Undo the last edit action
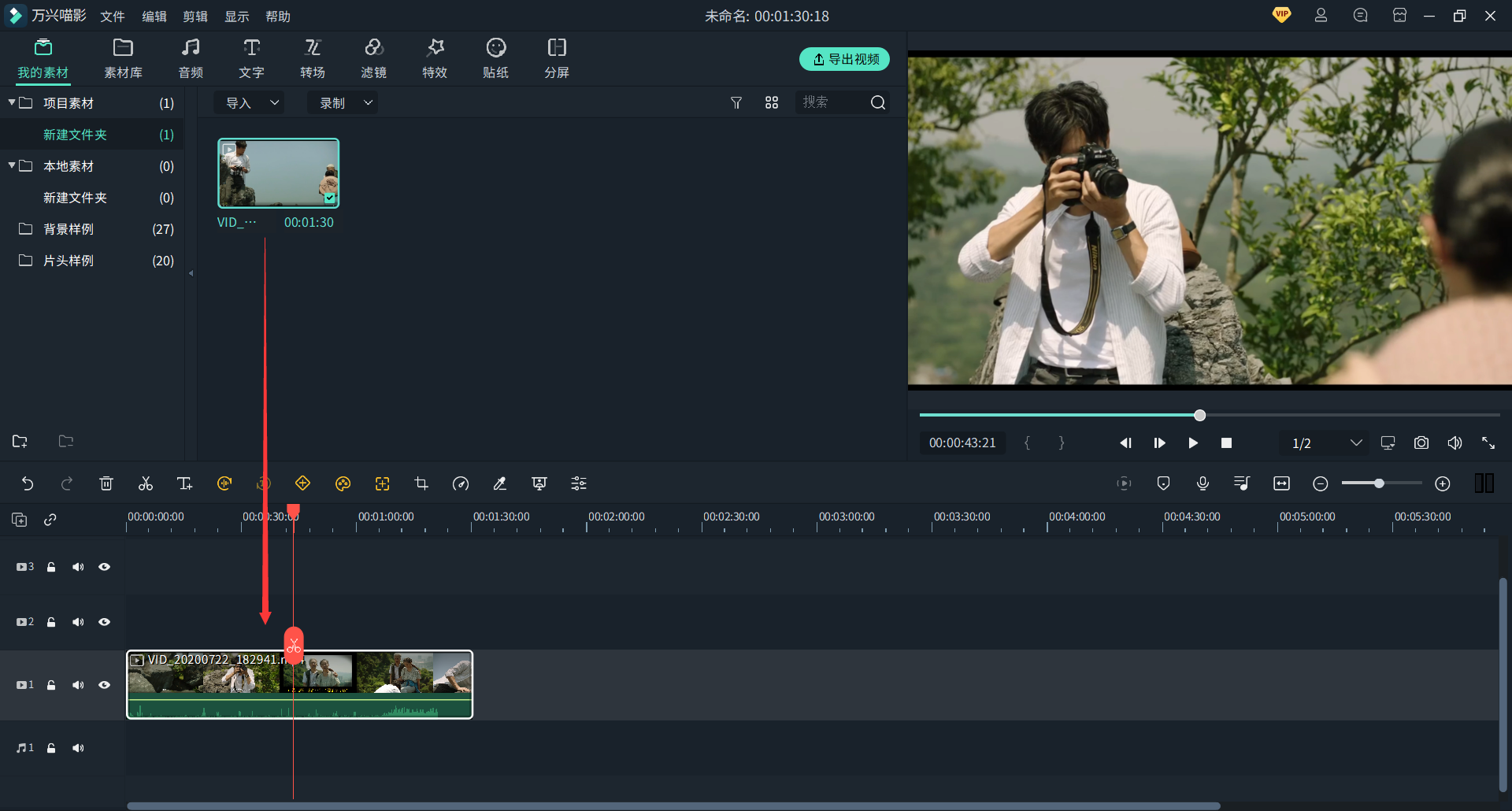The image size is (1512, 811). (28, 483)
